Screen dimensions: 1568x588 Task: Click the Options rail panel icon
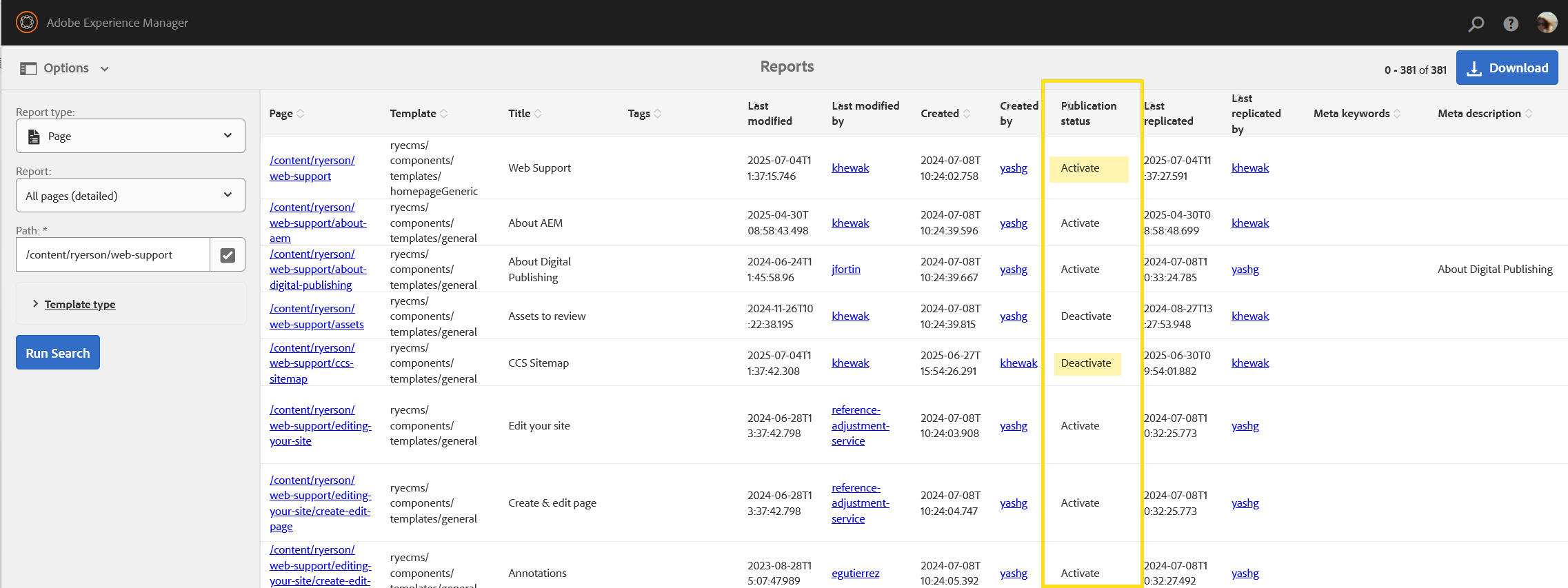pyautogui.click(x=28, y=68)
